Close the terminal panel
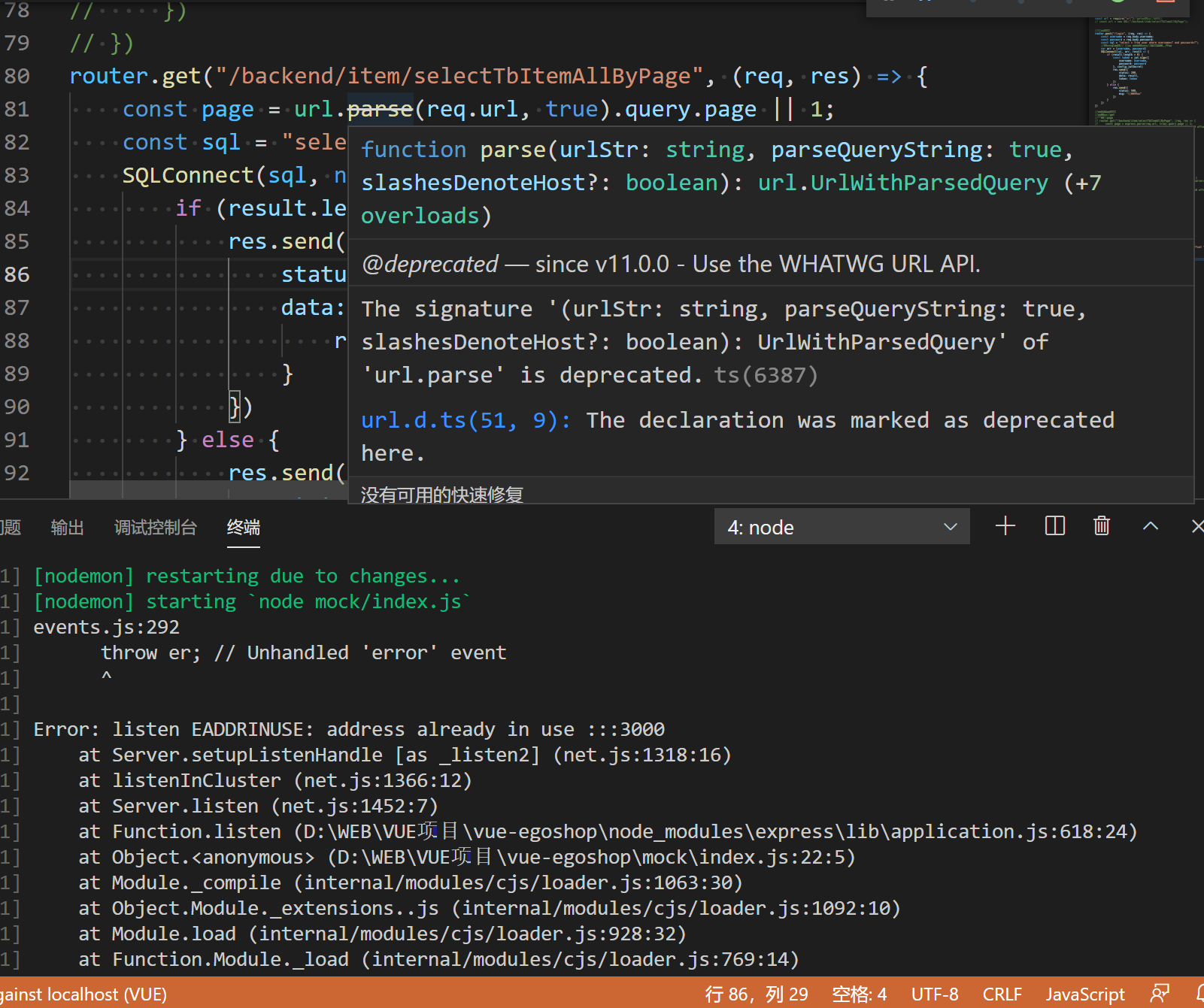Viewport: 1204px width, 1008px height. pyautogui.click(x=1196, y=526)
